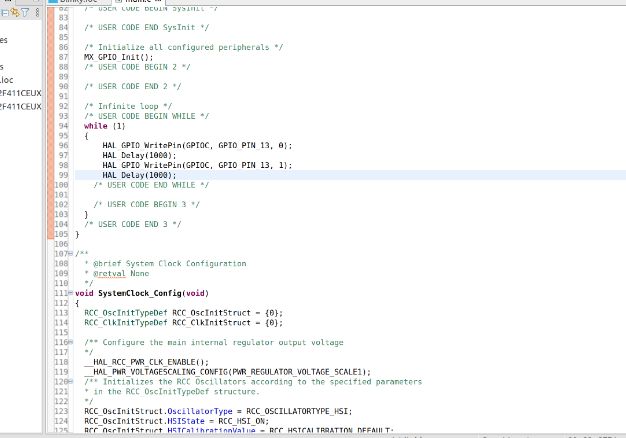Click the 'Initializes the RCC Oscillators' comment
The image size is (626, 438).
point(253,382)
